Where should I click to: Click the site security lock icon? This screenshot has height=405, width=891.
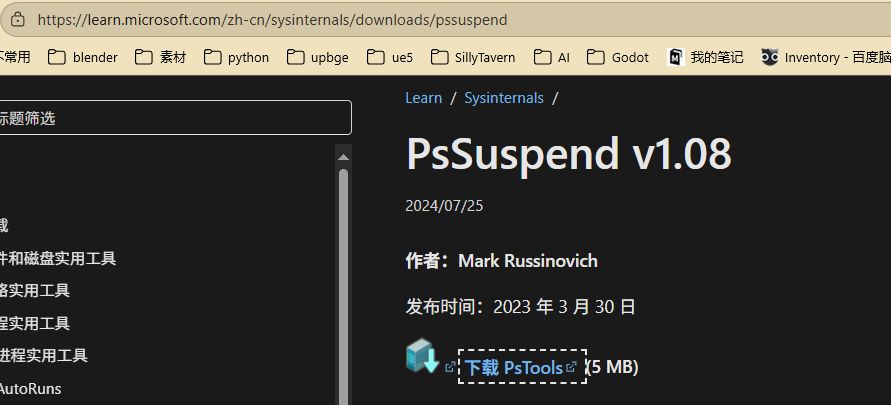click(x=17, y=19)
